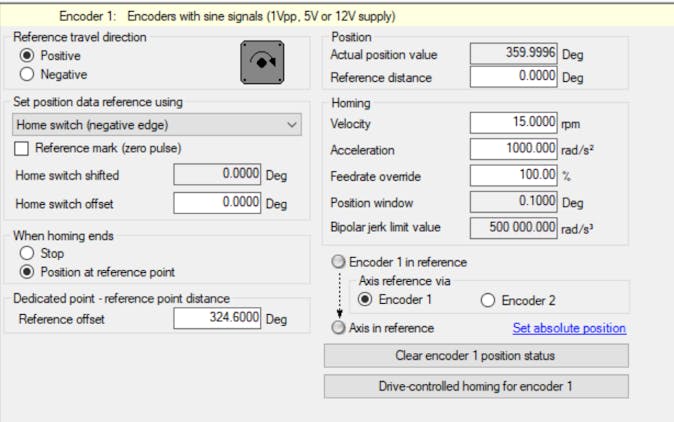Image resolution: width=674 pixels, height=422 pixels.
Task: Edit the Reference distance field
Action: 513,77
